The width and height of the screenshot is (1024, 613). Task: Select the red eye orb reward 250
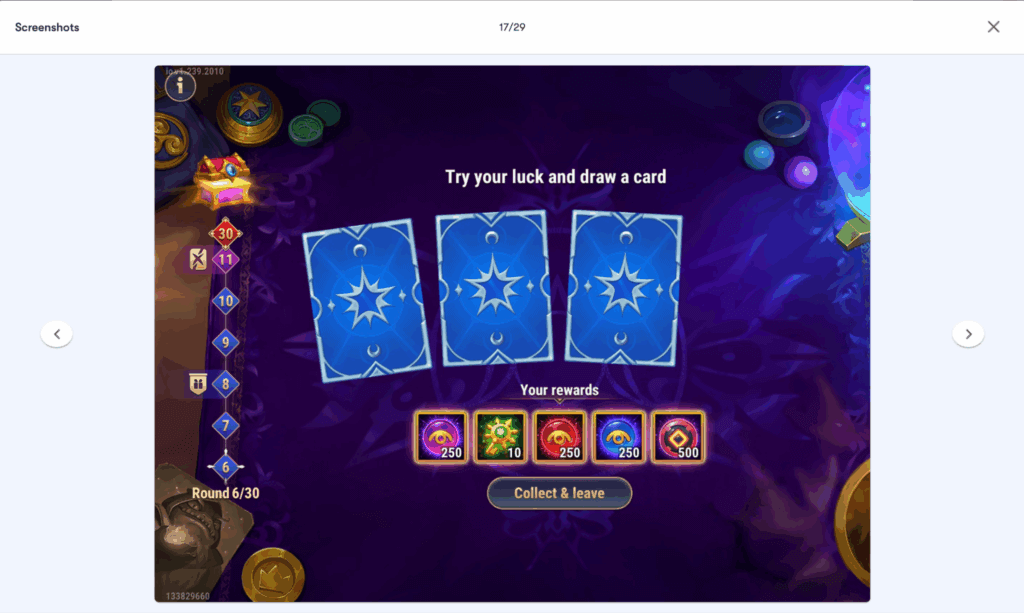pos(560,437)
